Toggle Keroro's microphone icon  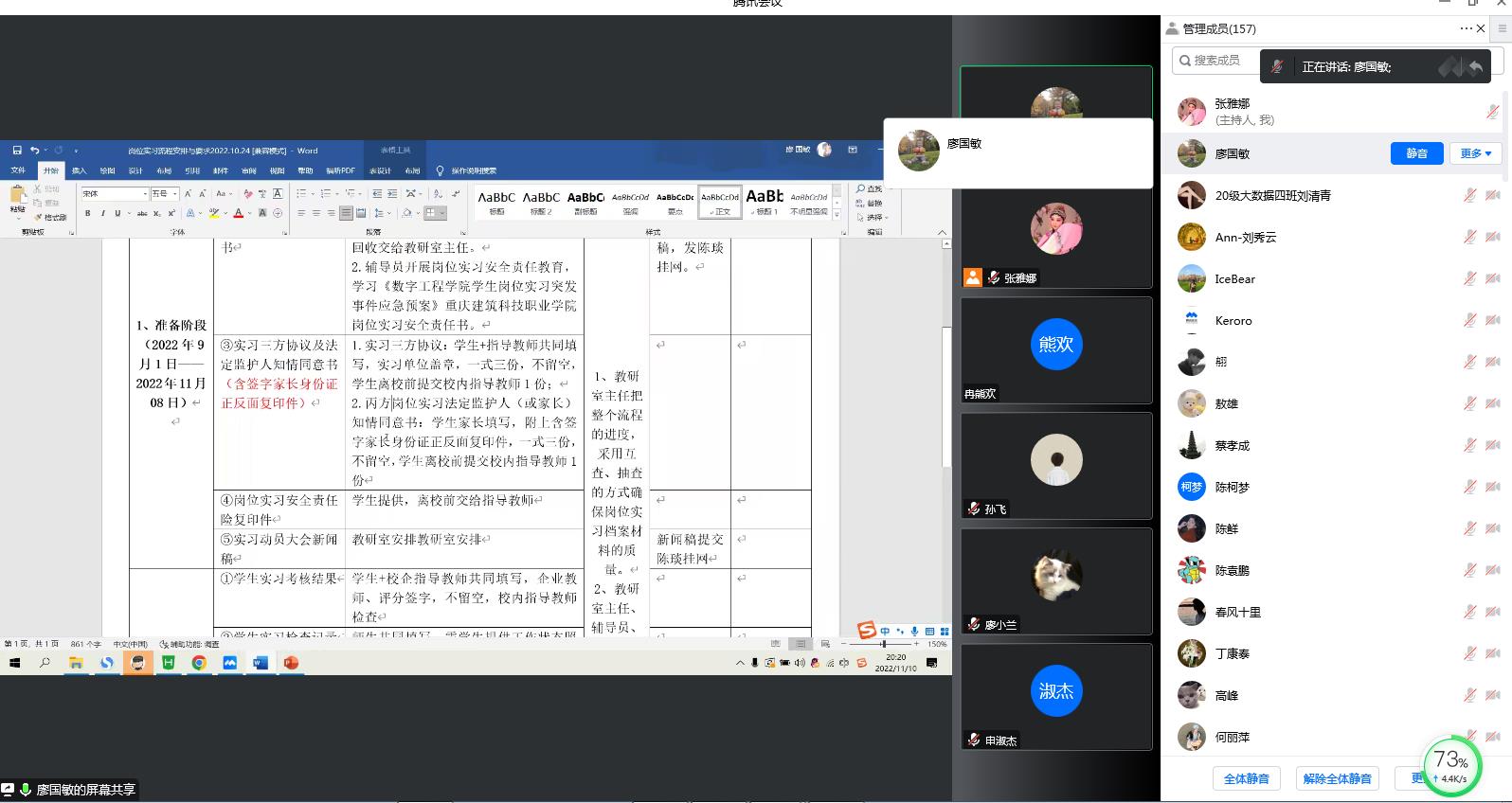click(x=1469, y=320)
